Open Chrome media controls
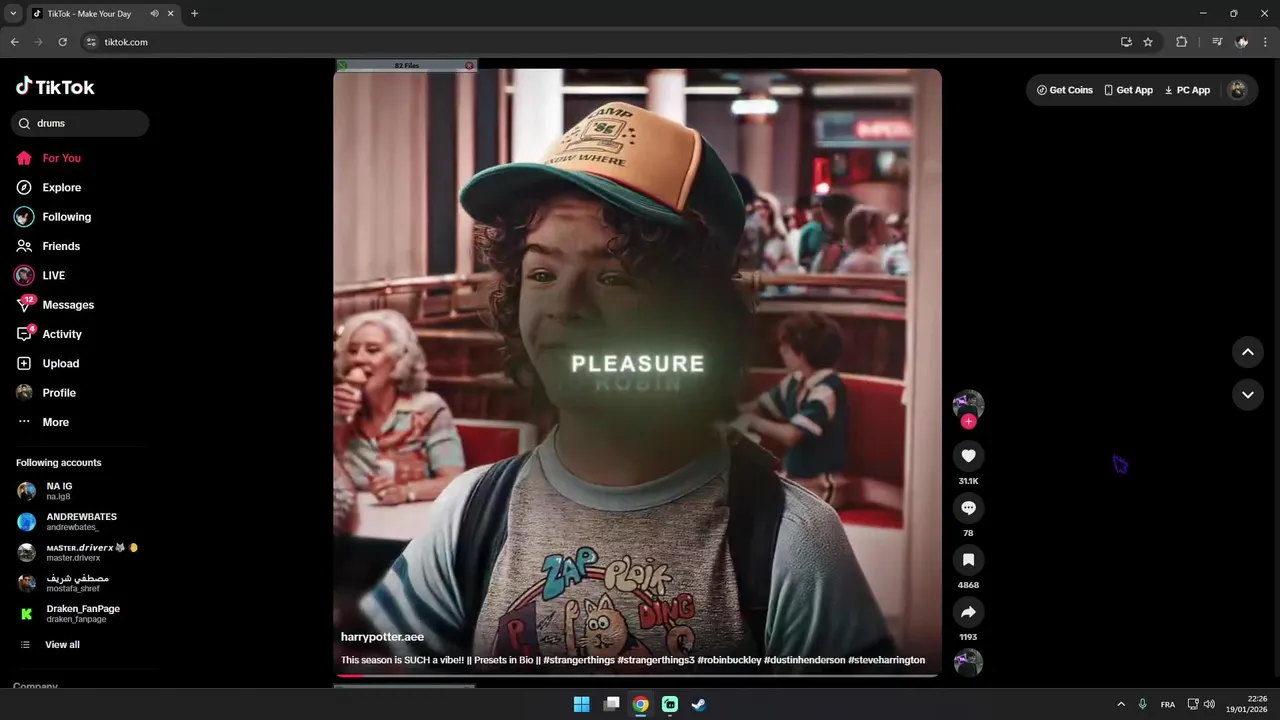Screen dimensions: 1280x720 pos(1217,42)
